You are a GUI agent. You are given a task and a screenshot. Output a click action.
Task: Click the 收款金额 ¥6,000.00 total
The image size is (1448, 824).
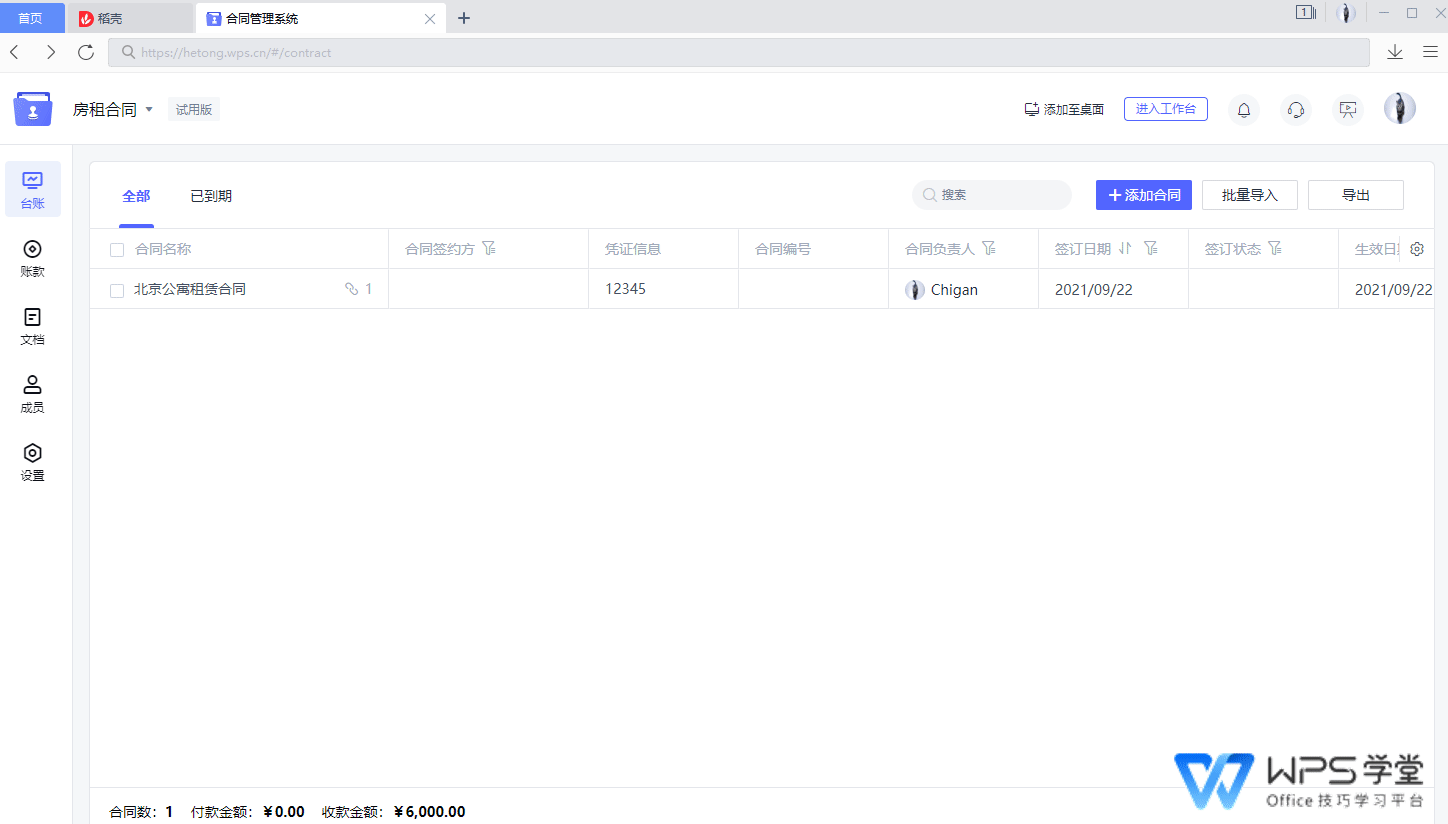coord(393,812)
